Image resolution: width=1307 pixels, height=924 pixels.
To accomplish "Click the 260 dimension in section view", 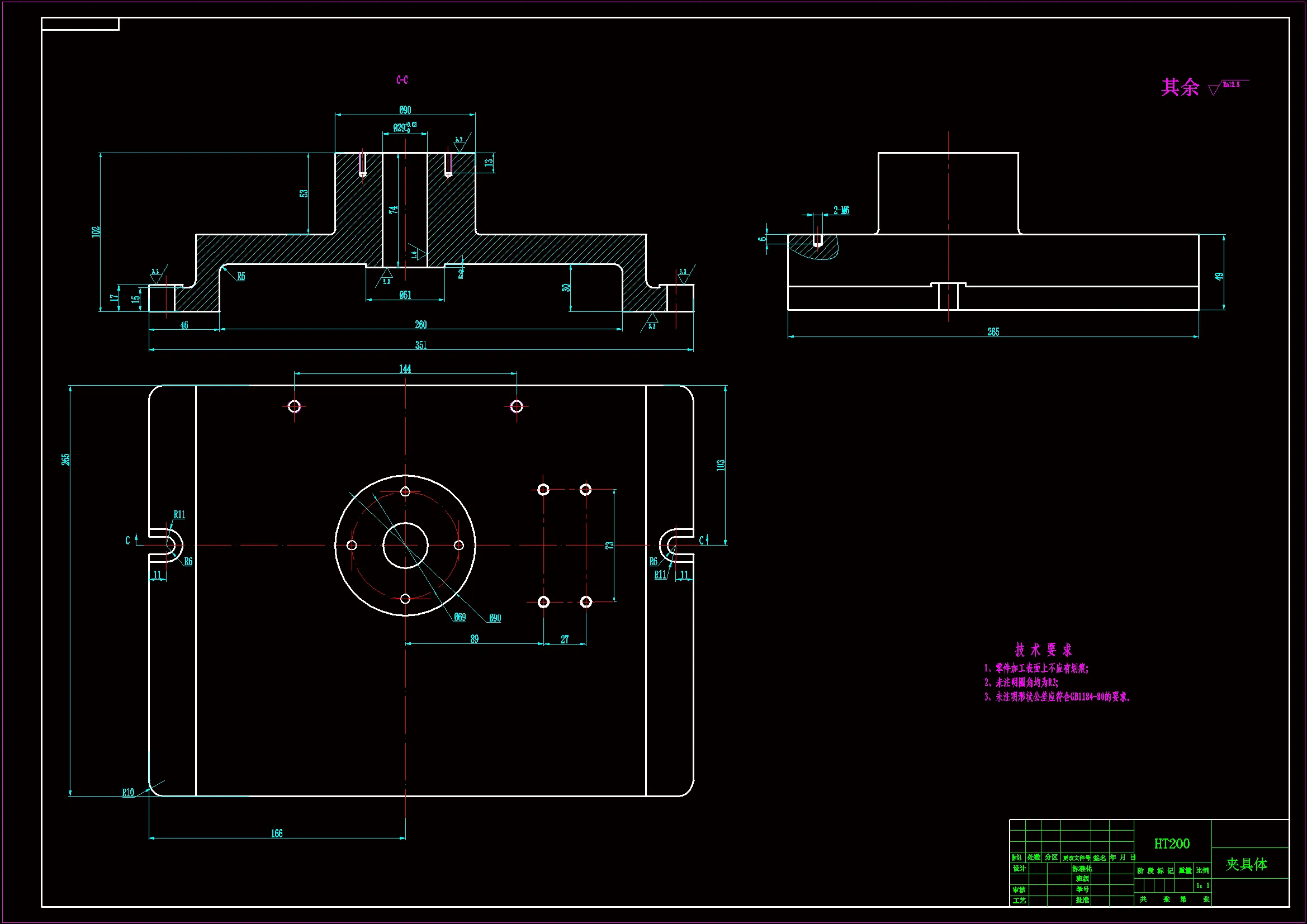I will coord(421,325).
